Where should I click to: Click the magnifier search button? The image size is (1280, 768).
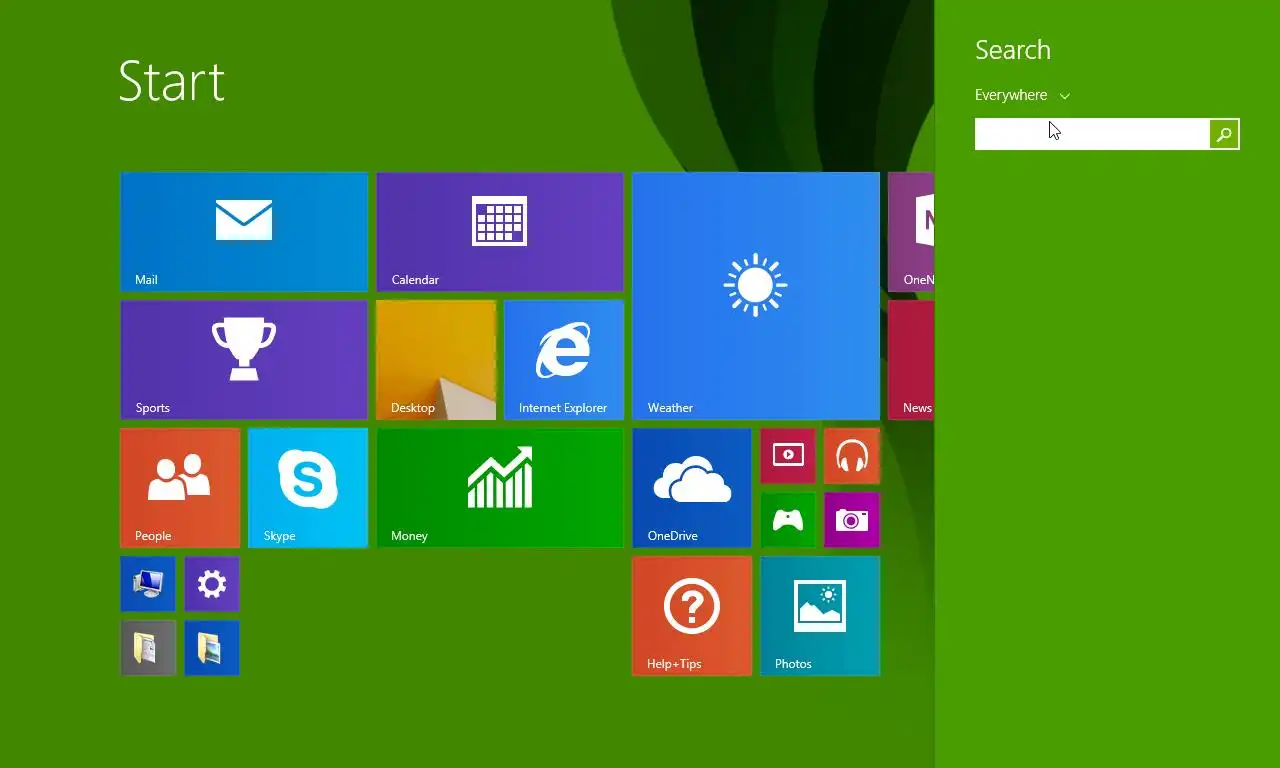[x=1224, y=134]
